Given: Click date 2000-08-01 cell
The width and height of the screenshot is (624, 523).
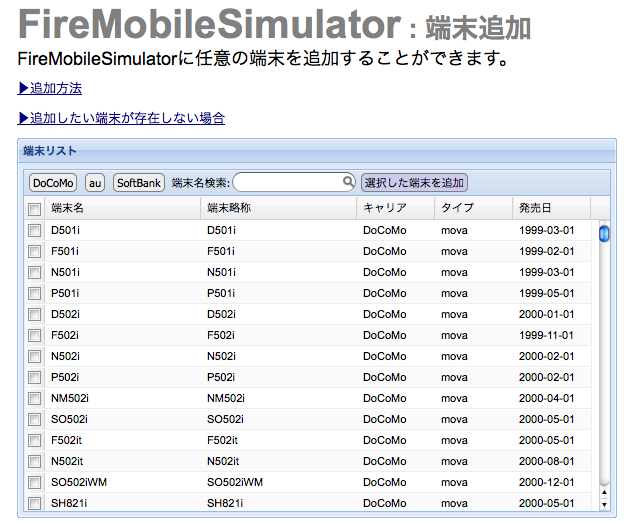Looking at the screenshot, I should pos(546,461).
